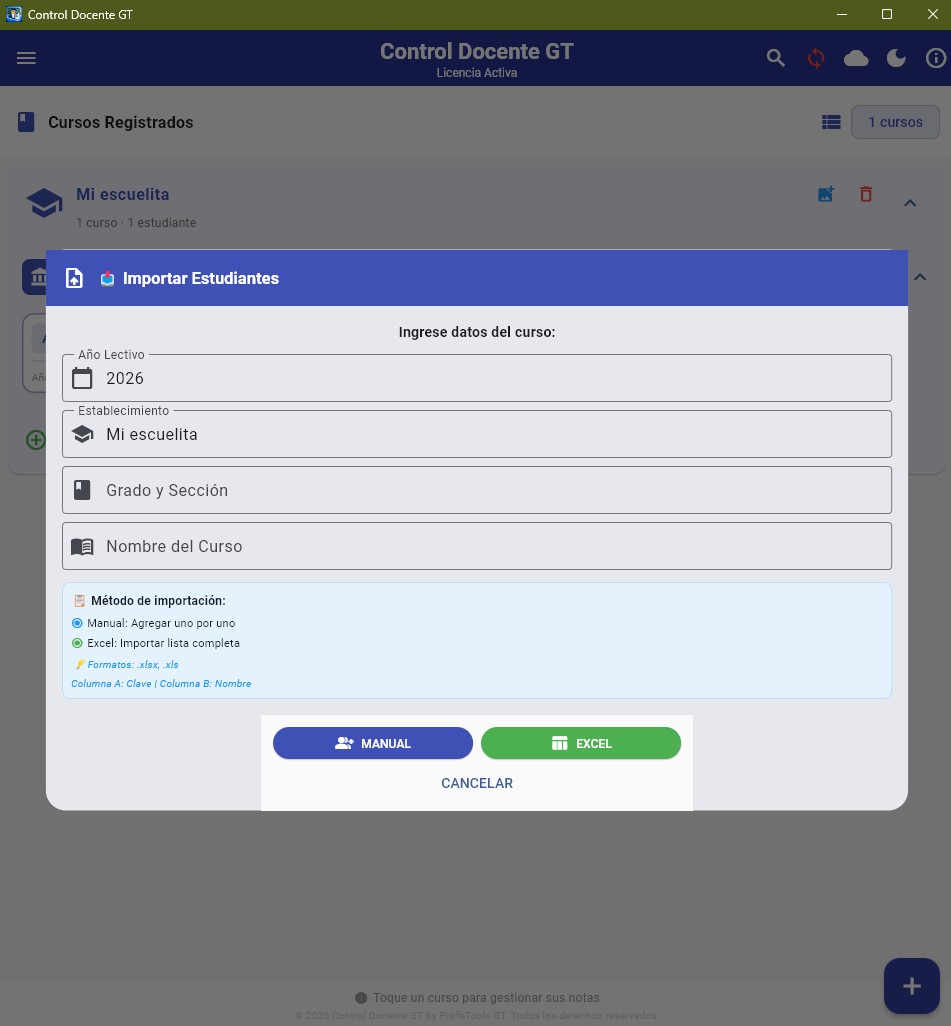The width and height of the screenshot is (951, 1026).
Task: Switch to list view icon
Action: pos(831,122)
